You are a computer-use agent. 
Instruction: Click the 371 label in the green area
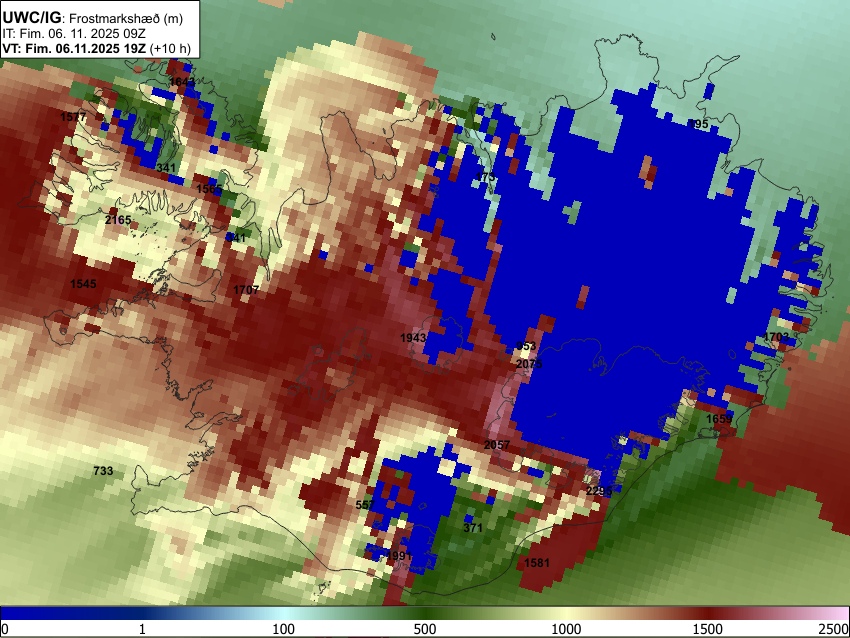tap(473, 528)
